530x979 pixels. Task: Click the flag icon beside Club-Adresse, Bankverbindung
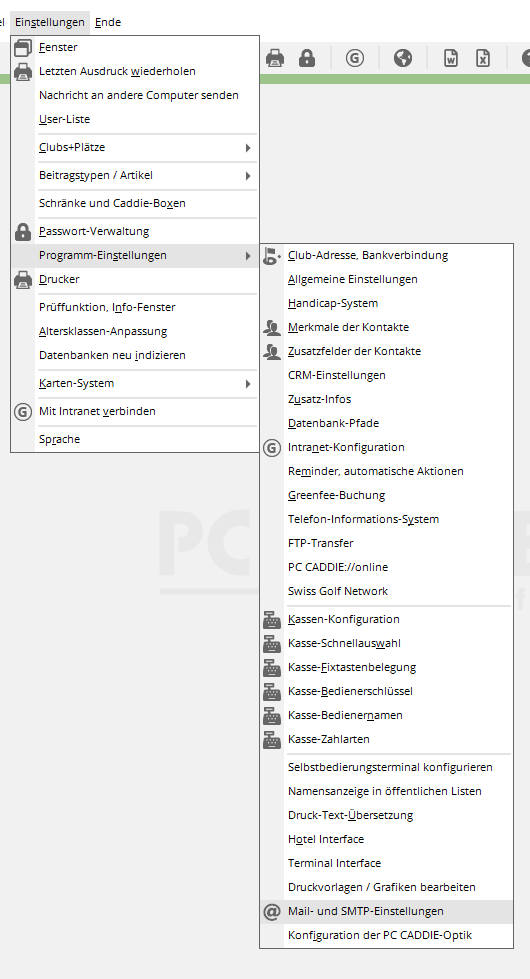[x=272, y=255]
